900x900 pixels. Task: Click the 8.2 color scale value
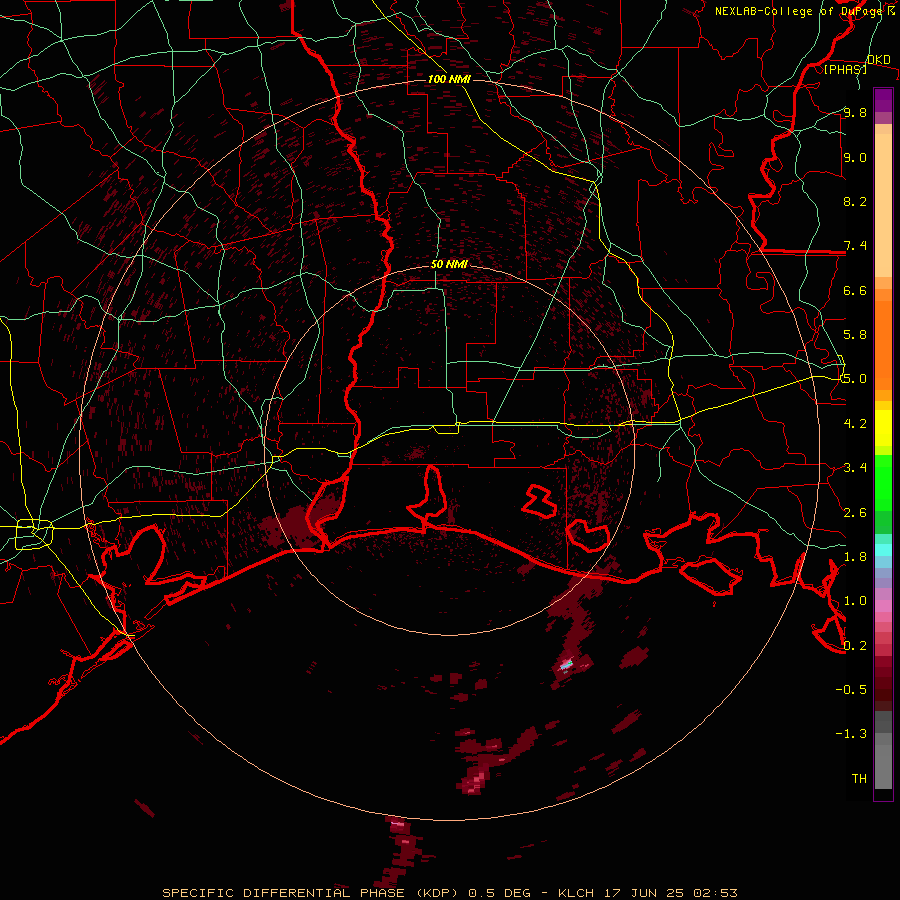pyautogui.click(x=855, y=201)
